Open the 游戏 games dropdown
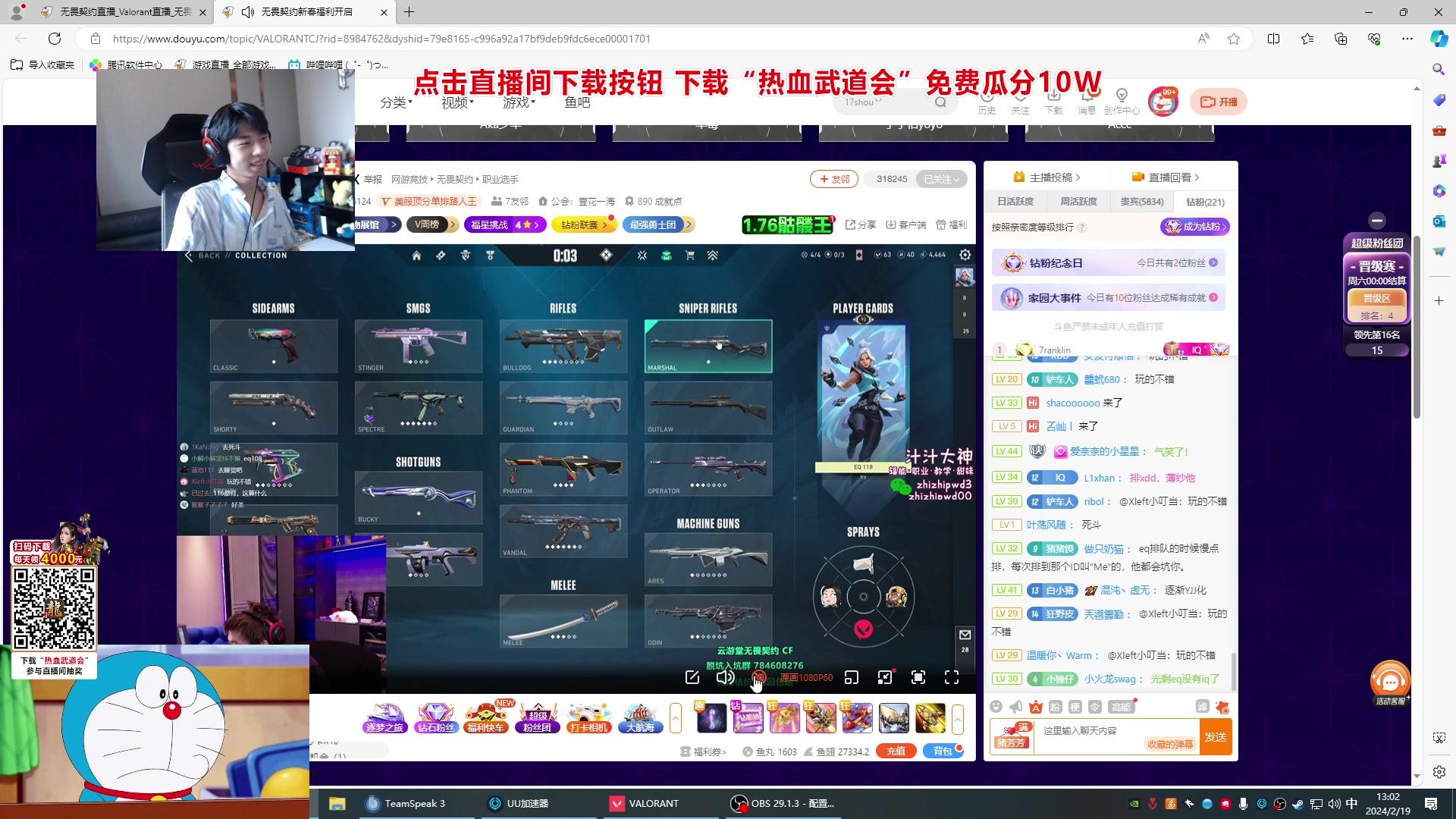 coord(519,102)
